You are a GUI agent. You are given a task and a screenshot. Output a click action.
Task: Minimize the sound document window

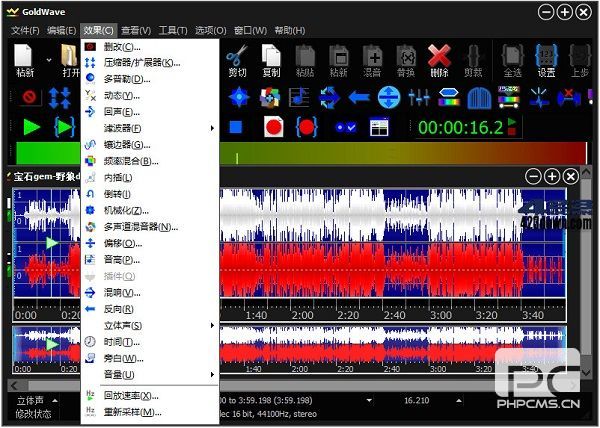[533, 176]
